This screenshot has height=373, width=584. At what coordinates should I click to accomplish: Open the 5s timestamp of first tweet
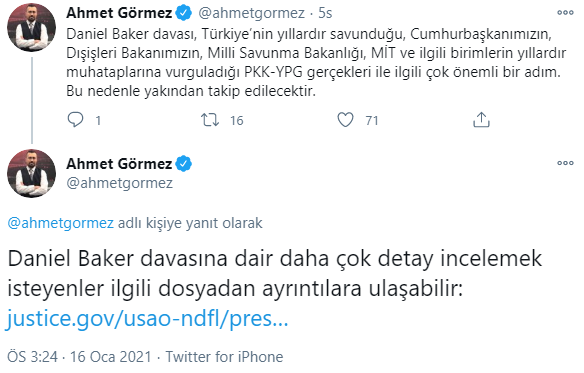325,13
